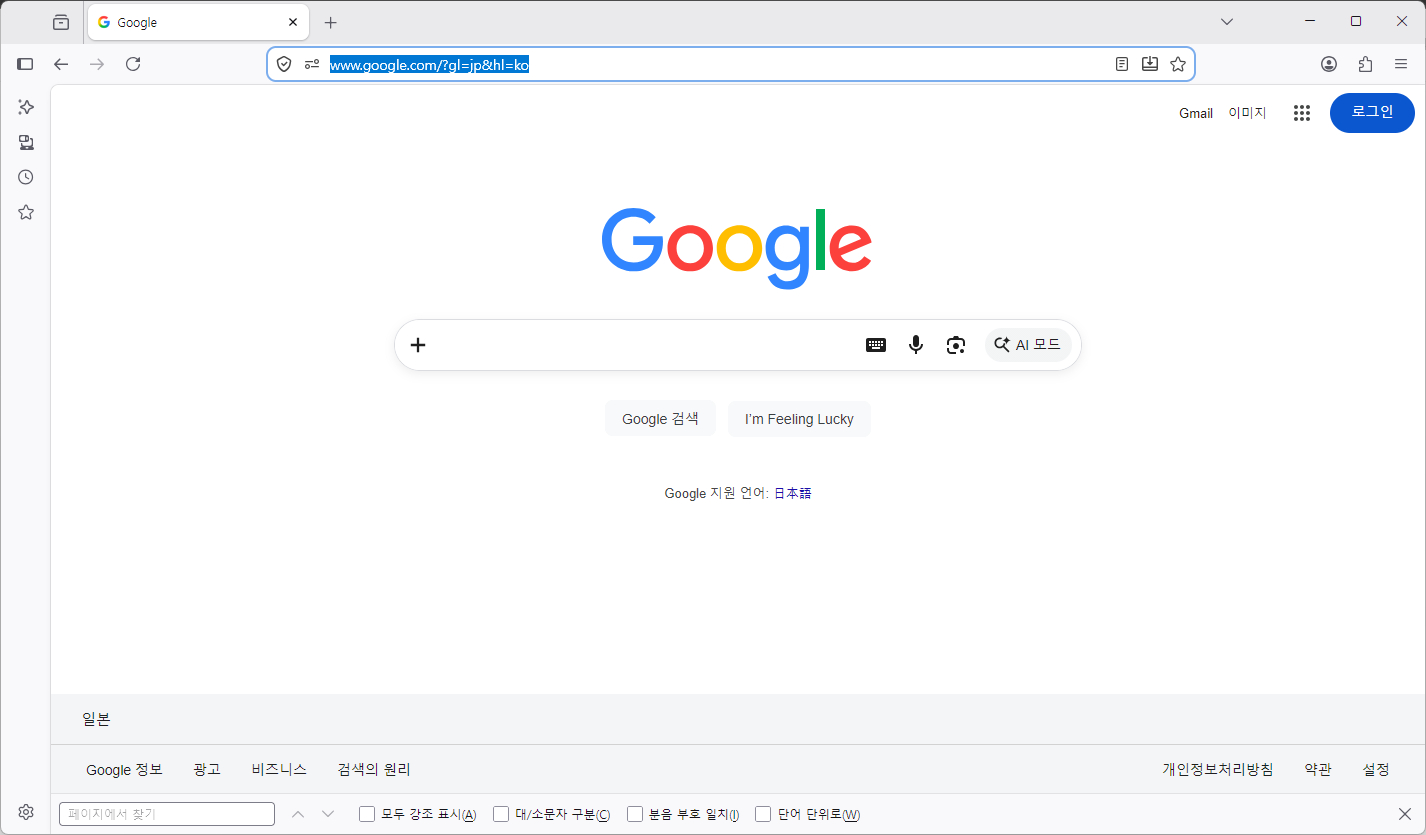Open history sidebar clock icon
This screenshot has width=1426, height=835.
26,177
